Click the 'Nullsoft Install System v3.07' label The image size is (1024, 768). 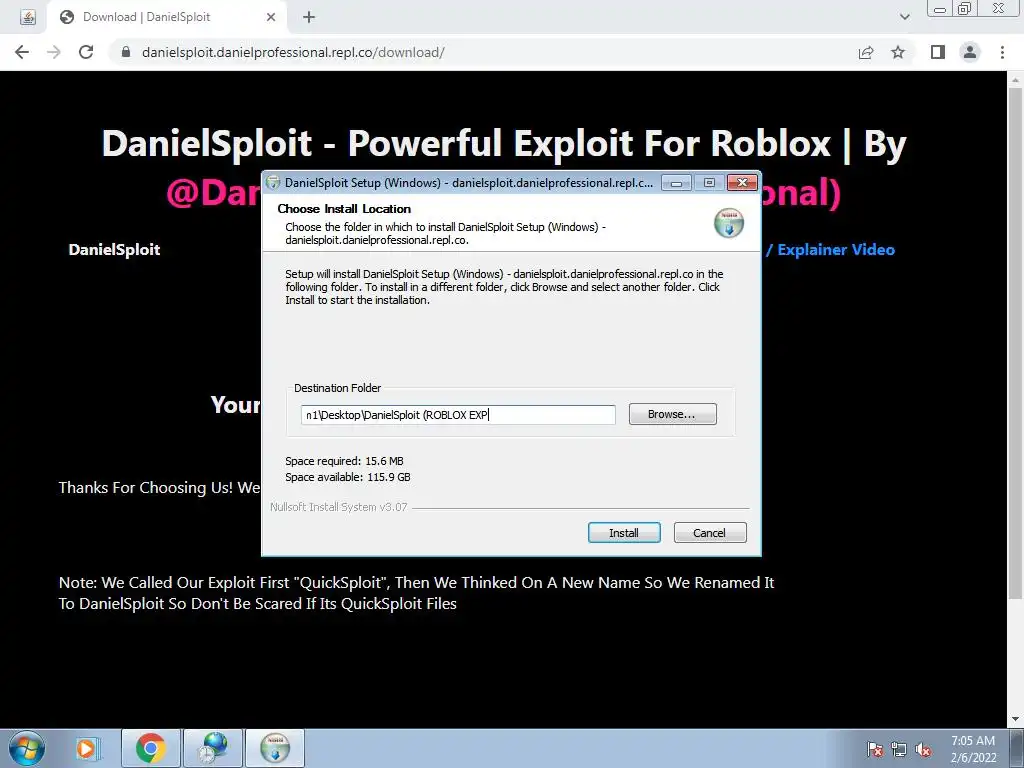click(x=338, y=507)
